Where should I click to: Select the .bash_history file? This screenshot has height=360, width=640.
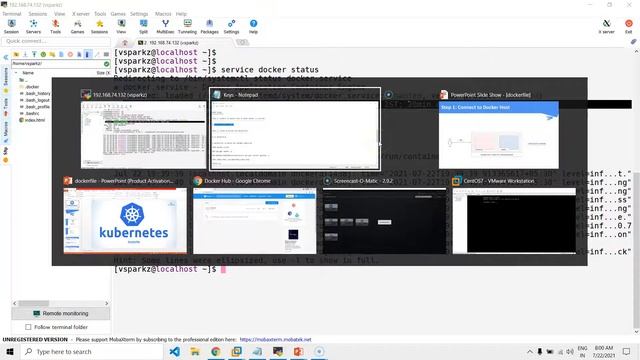(35, 93)
